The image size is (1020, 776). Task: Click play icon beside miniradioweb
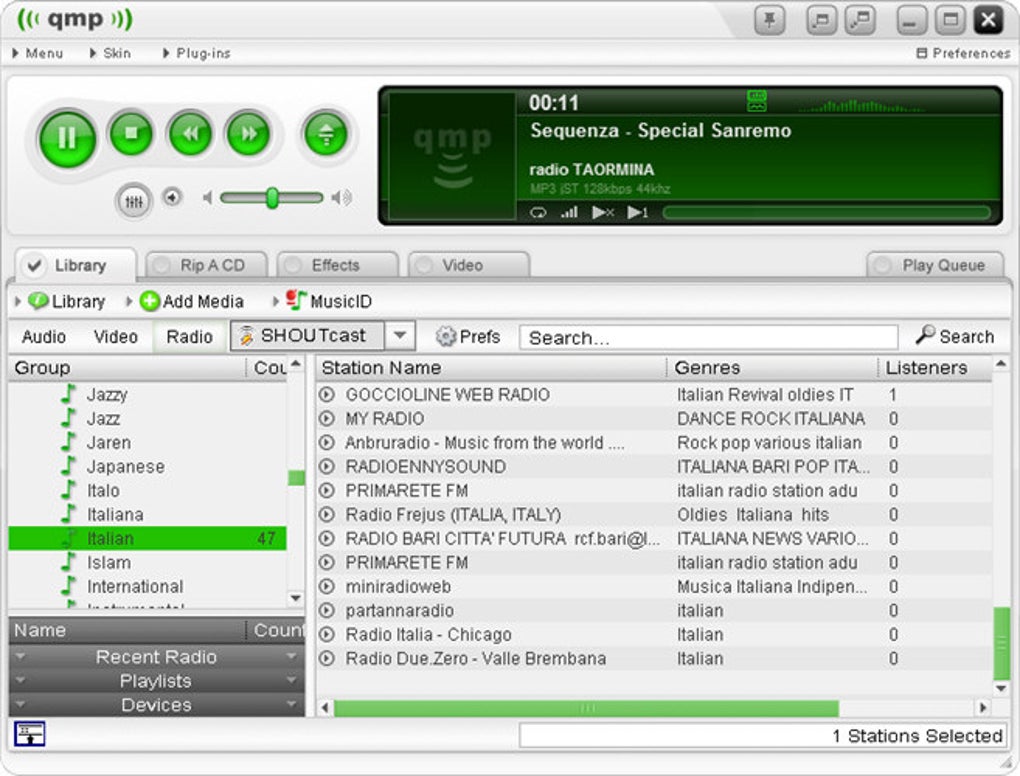click(x=327, y=587)
